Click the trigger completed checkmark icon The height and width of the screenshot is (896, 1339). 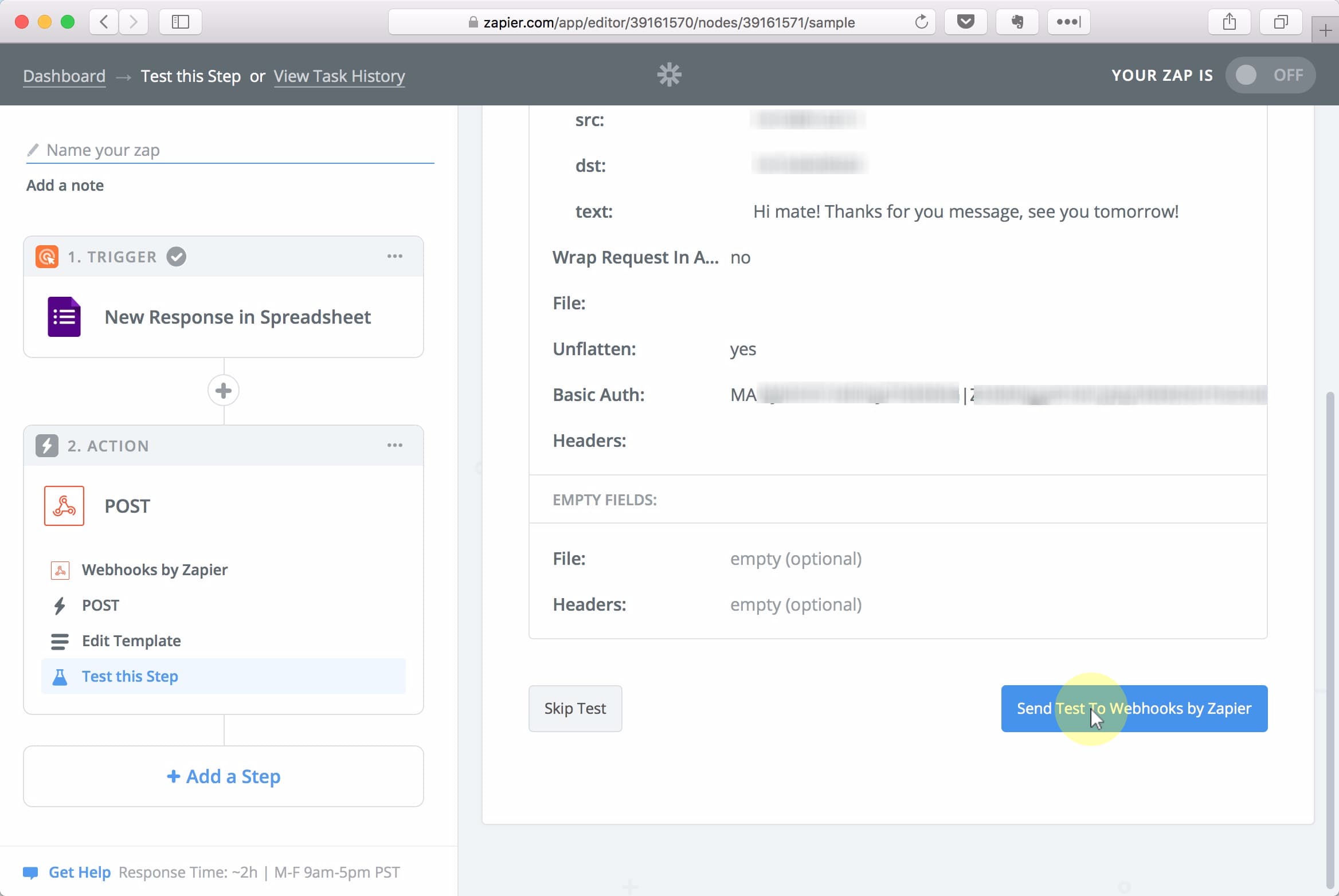(177, 257)
